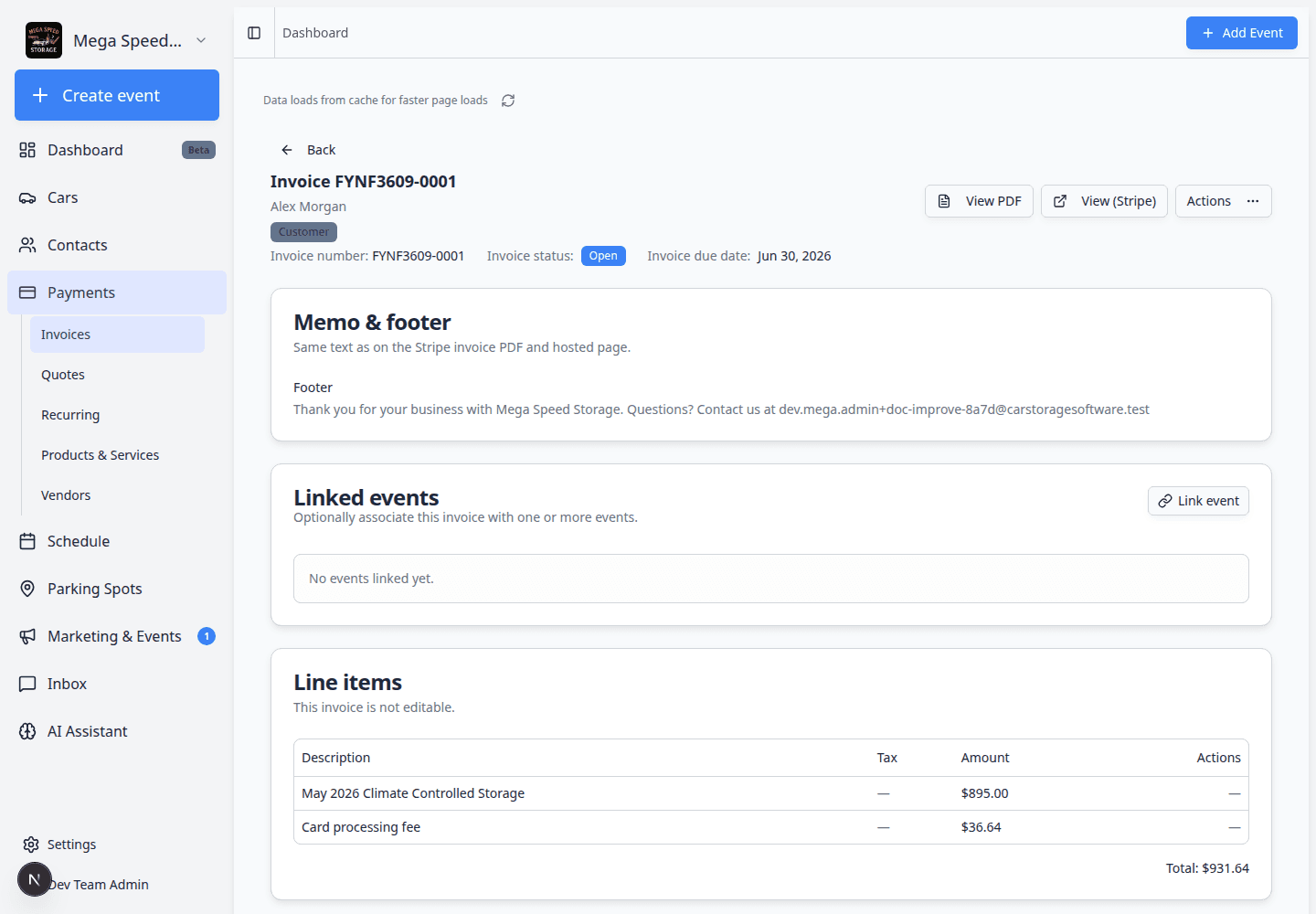Click the Tax column header
Viewport: 1316px width, 914px height.
tap(886, 758)
